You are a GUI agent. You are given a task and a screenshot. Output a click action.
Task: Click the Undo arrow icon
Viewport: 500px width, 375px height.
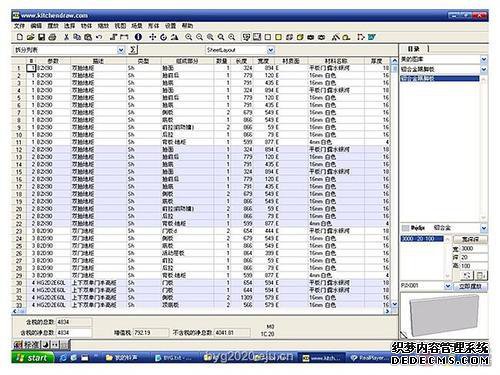coord(99,37)
